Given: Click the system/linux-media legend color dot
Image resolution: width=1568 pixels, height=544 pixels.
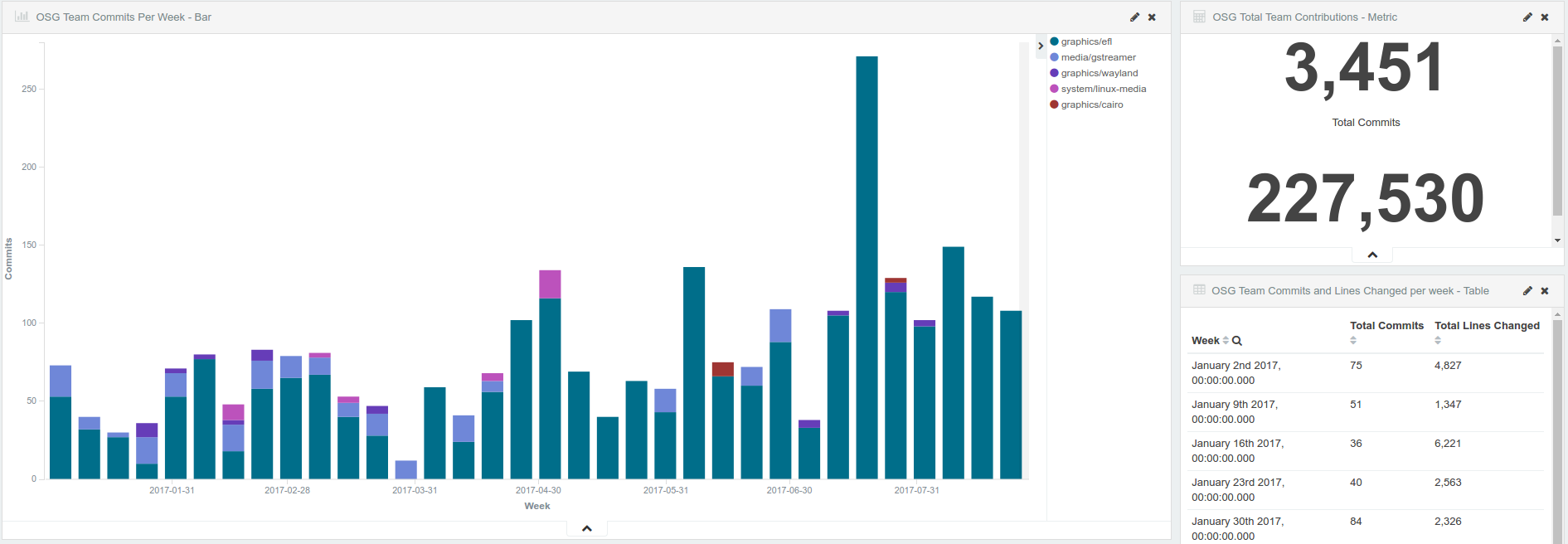Looking at the screenshot, I should point(1054,89).
